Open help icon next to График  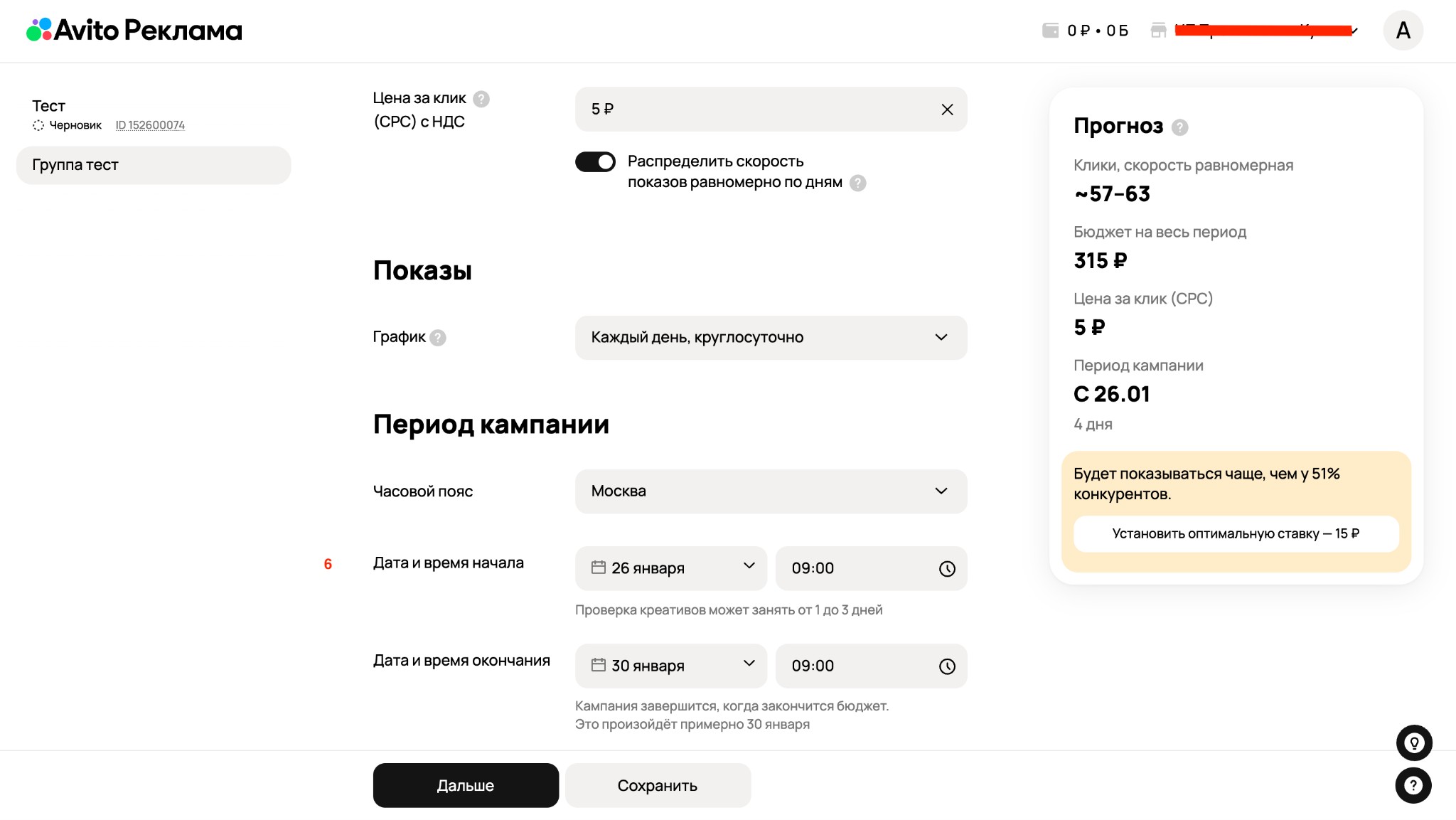pos(438,338)
